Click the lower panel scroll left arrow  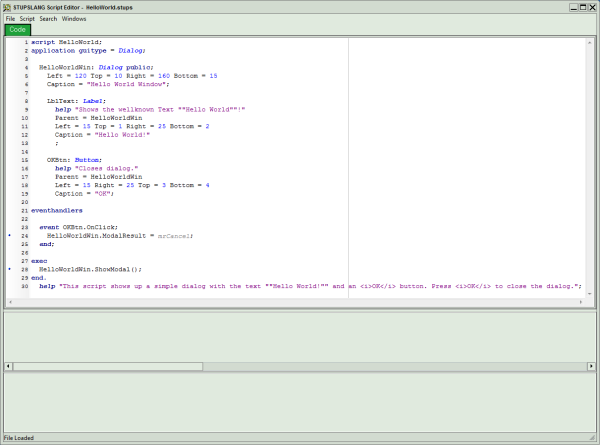[x=8, y=366]
